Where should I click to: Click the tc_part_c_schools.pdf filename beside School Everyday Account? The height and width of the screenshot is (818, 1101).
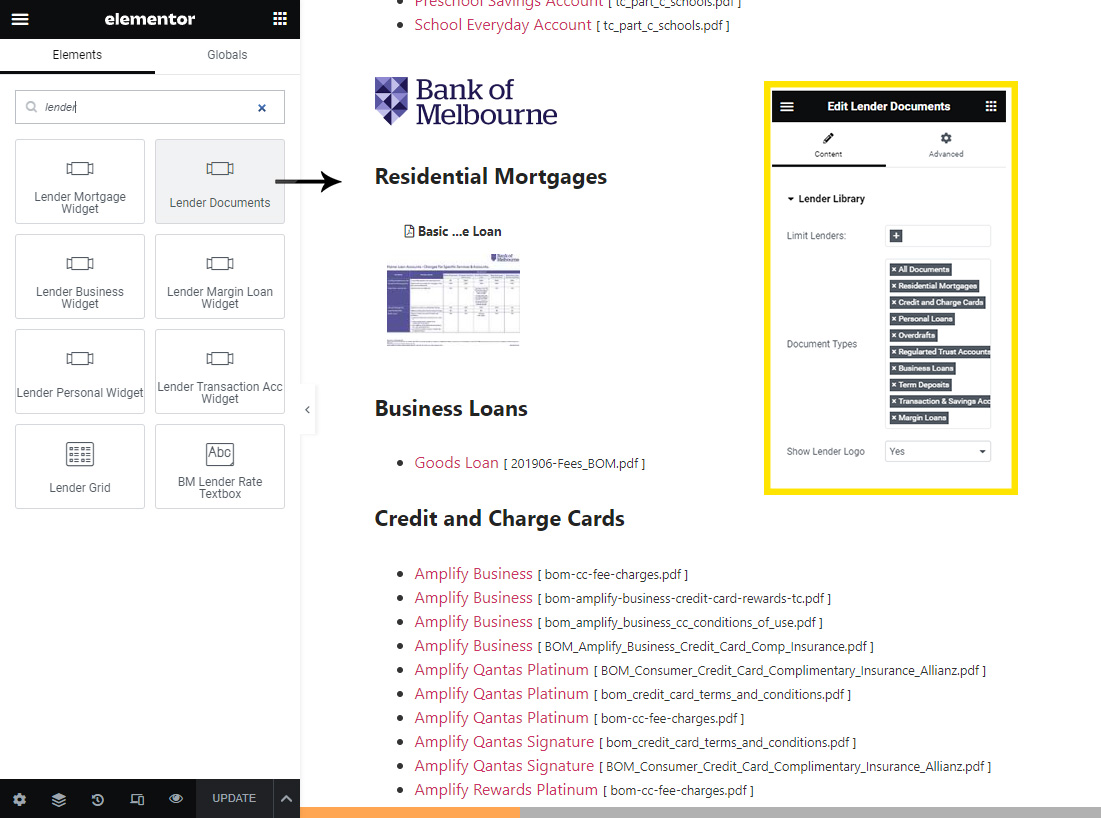[663, 26]
